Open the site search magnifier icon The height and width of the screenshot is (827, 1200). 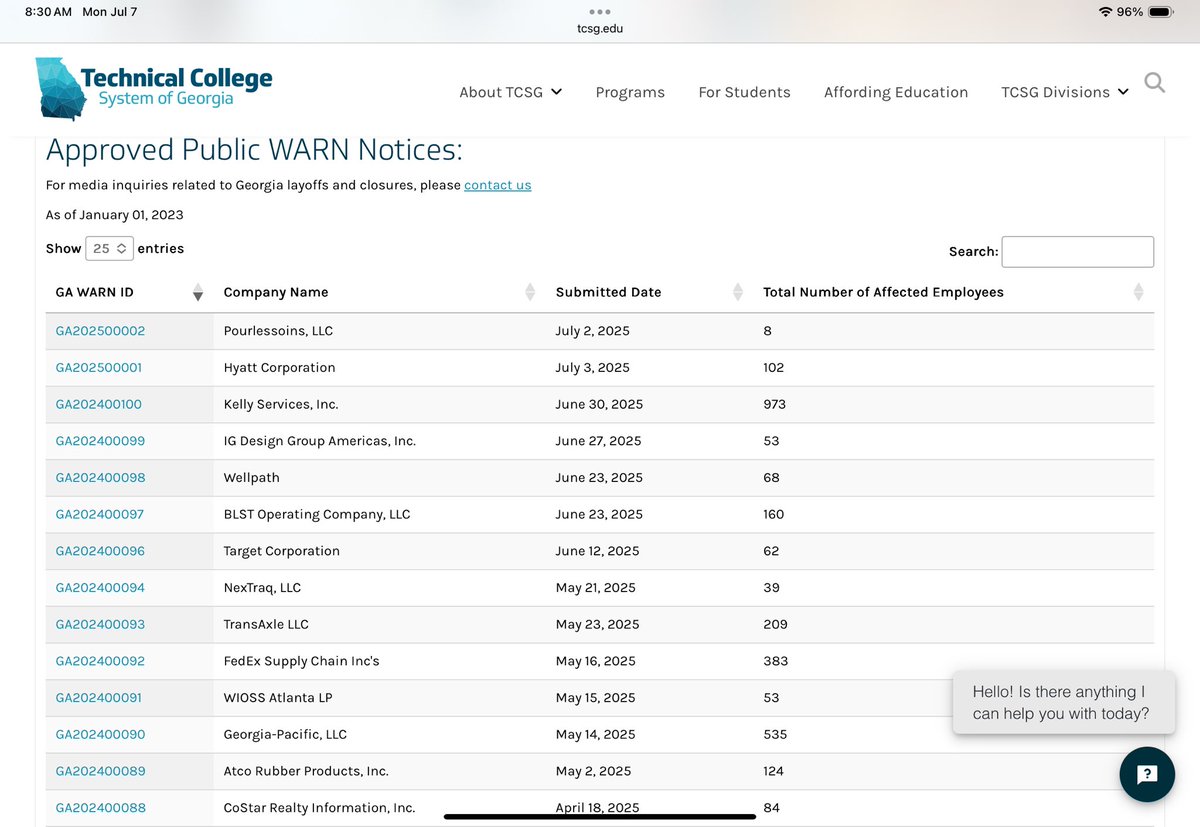(1154, 83)
